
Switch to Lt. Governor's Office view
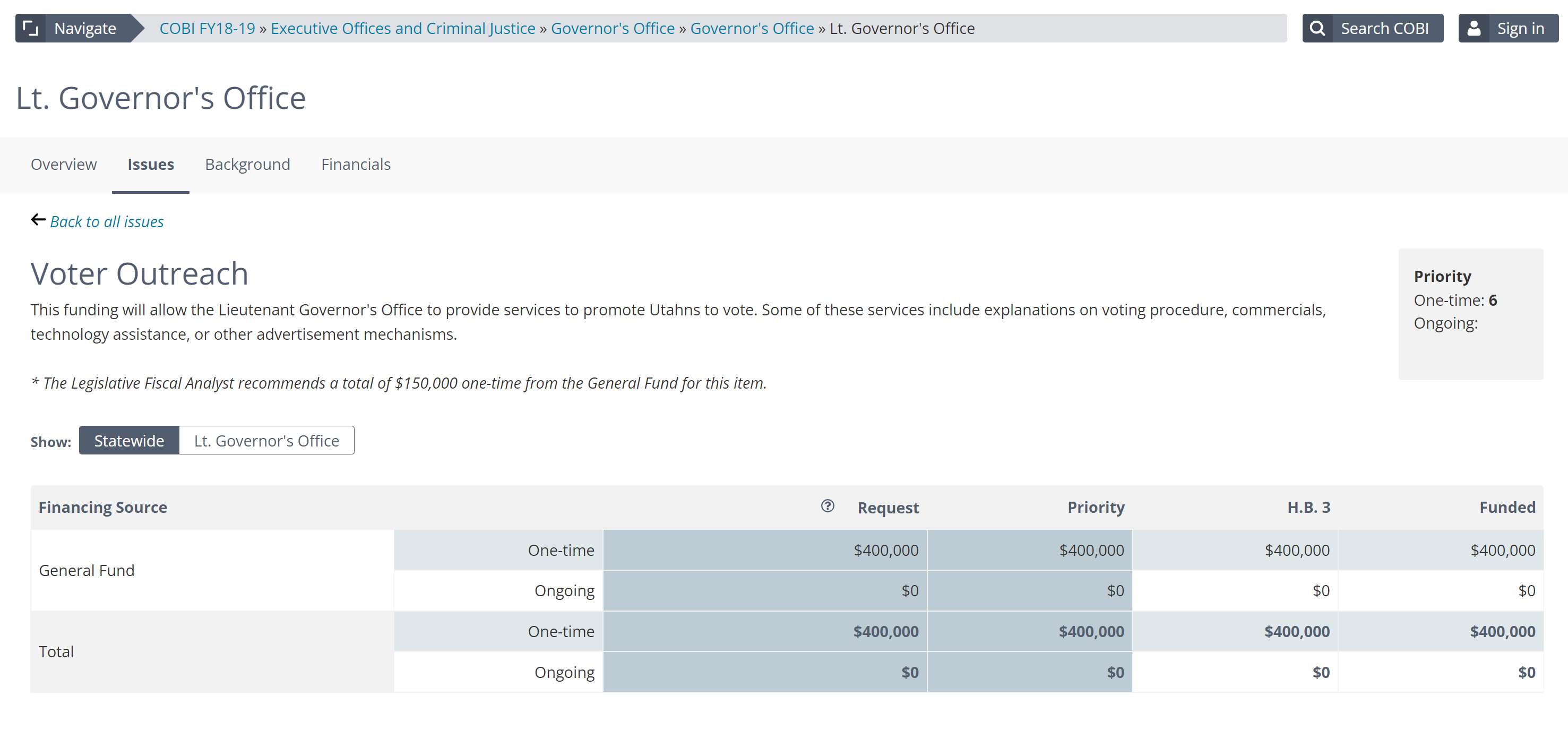coord(266,440)
